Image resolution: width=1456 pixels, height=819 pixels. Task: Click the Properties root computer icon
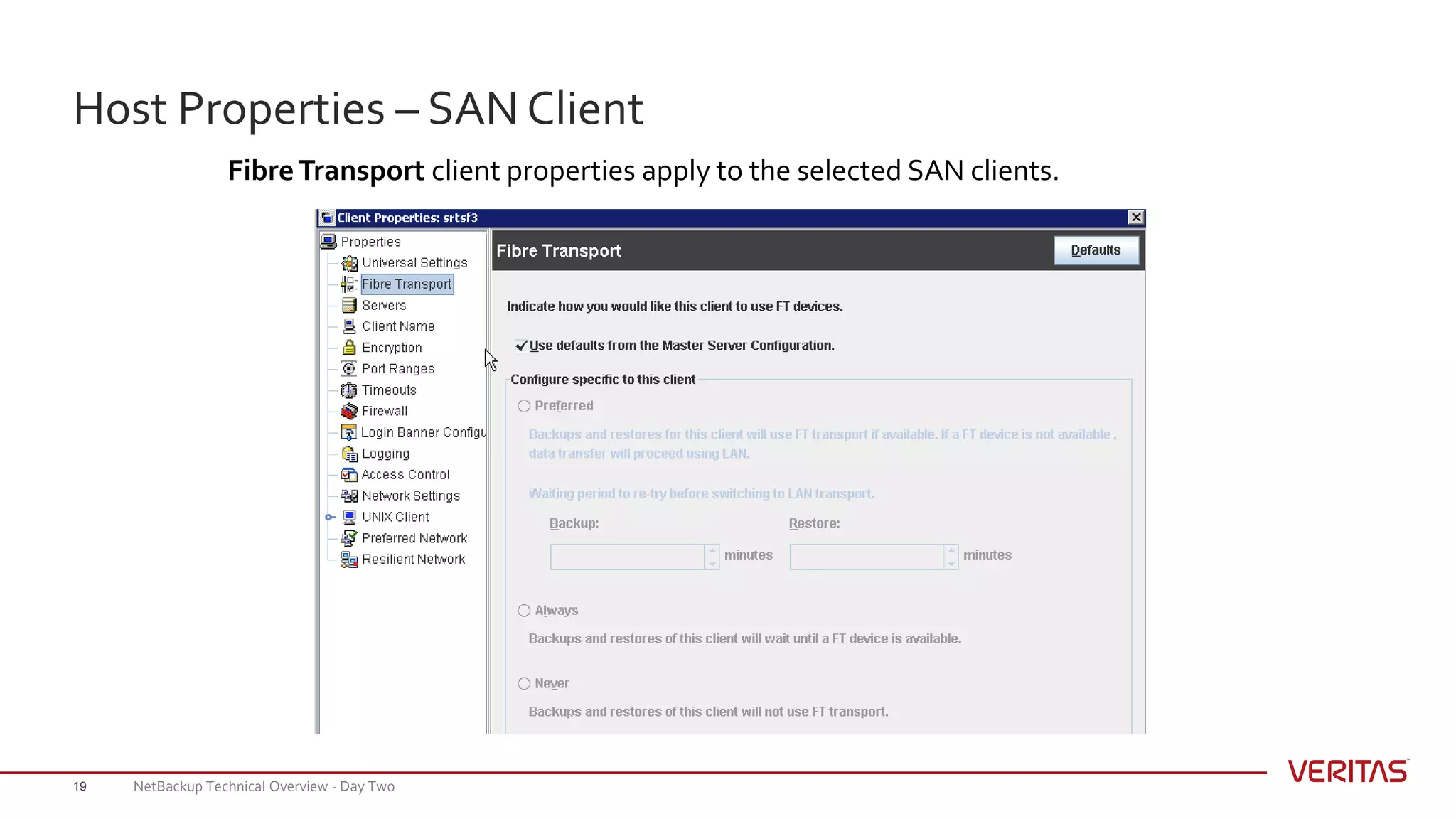(328, 242)
